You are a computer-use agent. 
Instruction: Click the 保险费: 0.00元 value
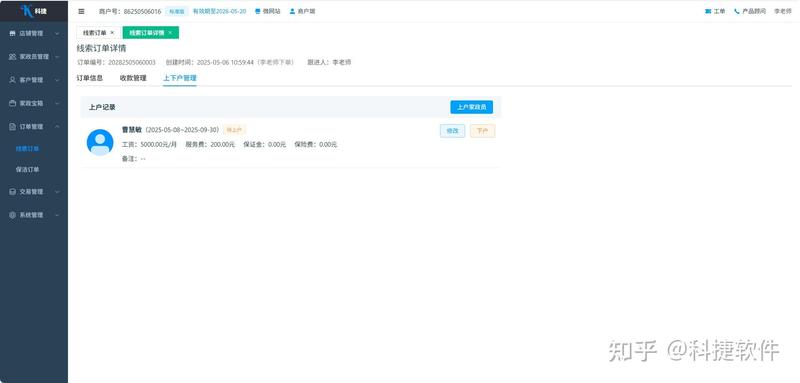pos(316,145)
